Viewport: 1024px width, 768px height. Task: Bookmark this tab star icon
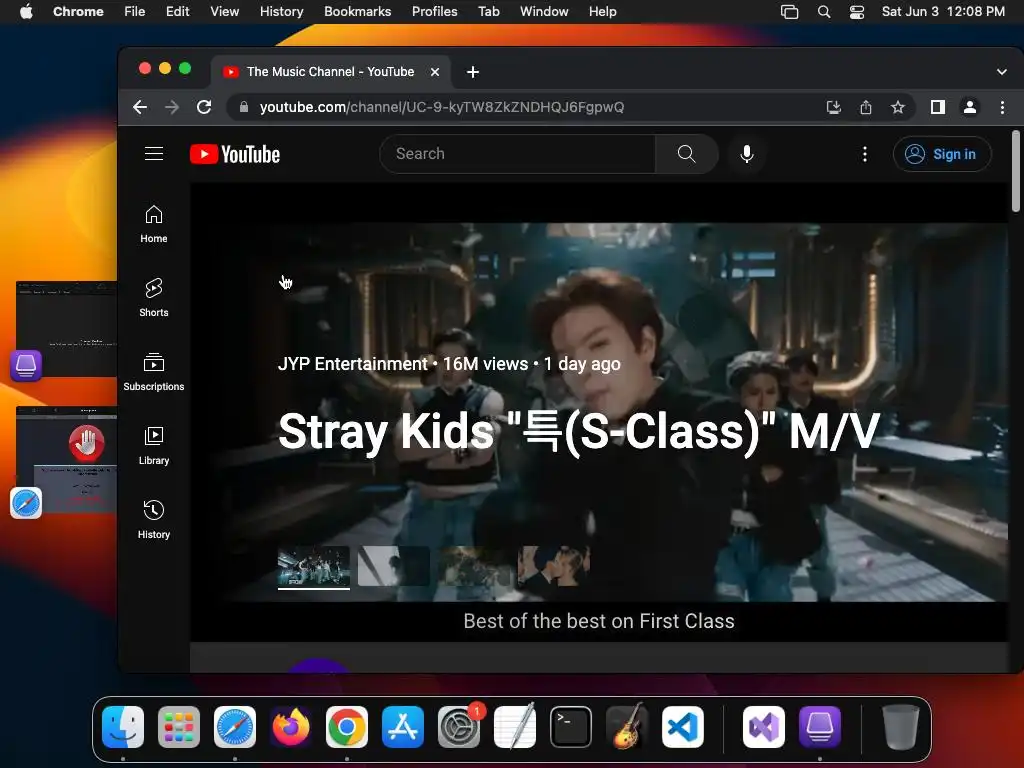tap(898, 107)
